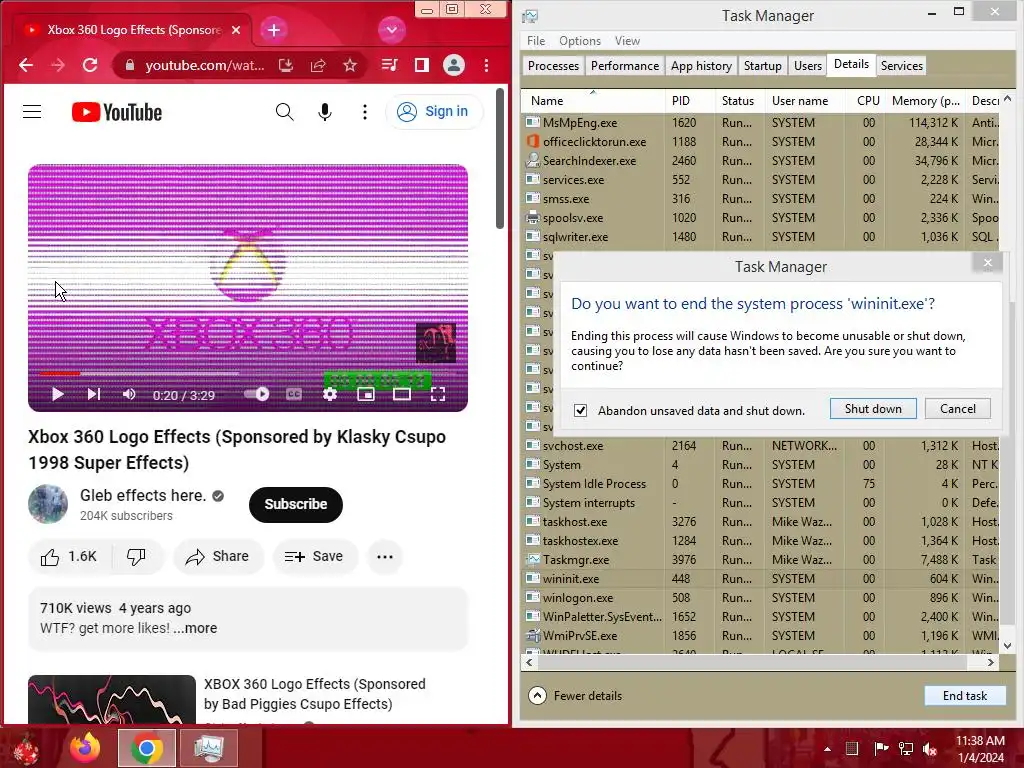Click the muted volume tray icon

[x=930, y=748]
